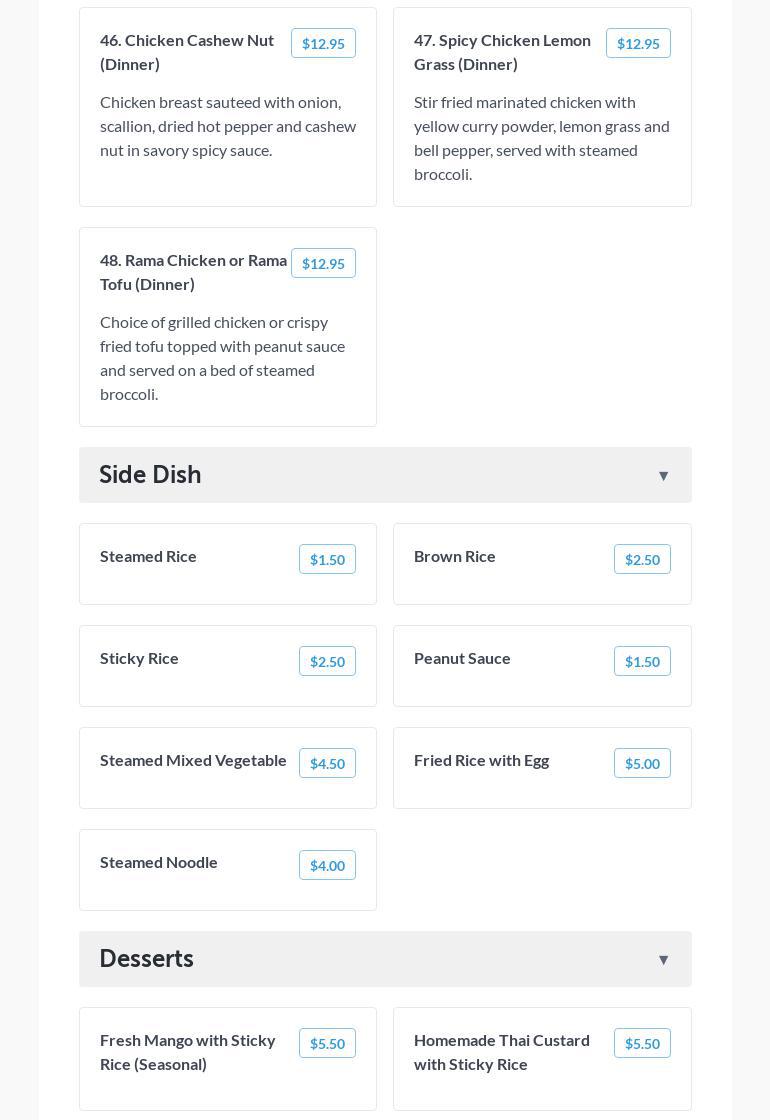Viewport: 770px width, 1120px height.
Task: Click Fresh Mango with Sticky Rice price
Action: [x=327, y=1044]
